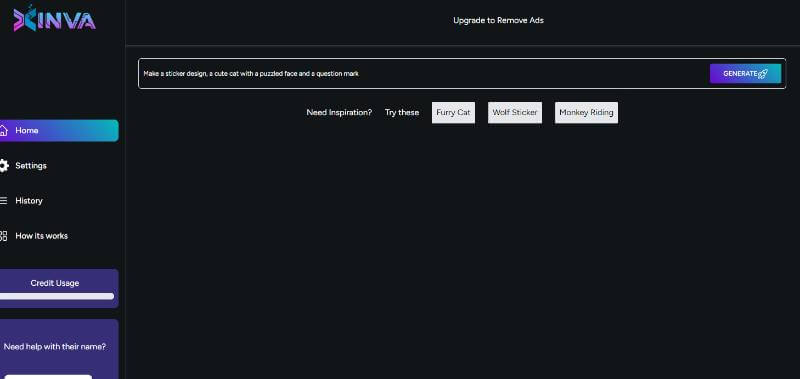The height and width of the screenshot is (379, 800).
Task: Click Upgrade to Remove Ads link
Action: [498, 20]
